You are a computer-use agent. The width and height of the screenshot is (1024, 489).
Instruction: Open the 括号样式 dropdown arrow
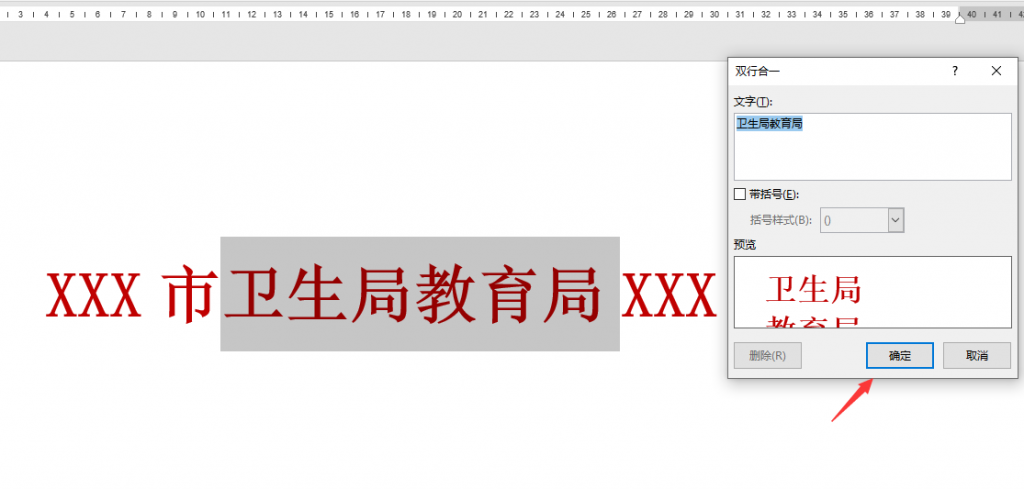pos(895,220)
